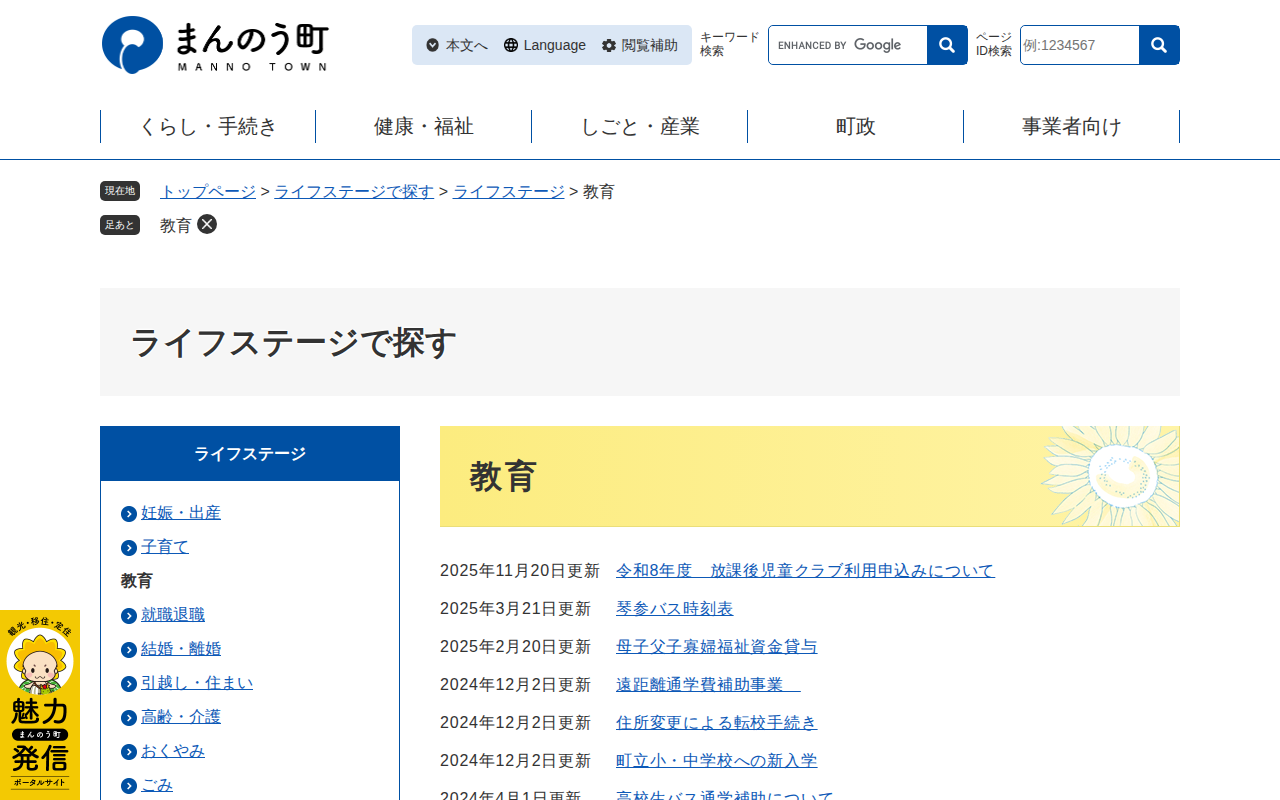
Task: Open the 魅力発信 portal site banner
Action: tap(40, 704)
